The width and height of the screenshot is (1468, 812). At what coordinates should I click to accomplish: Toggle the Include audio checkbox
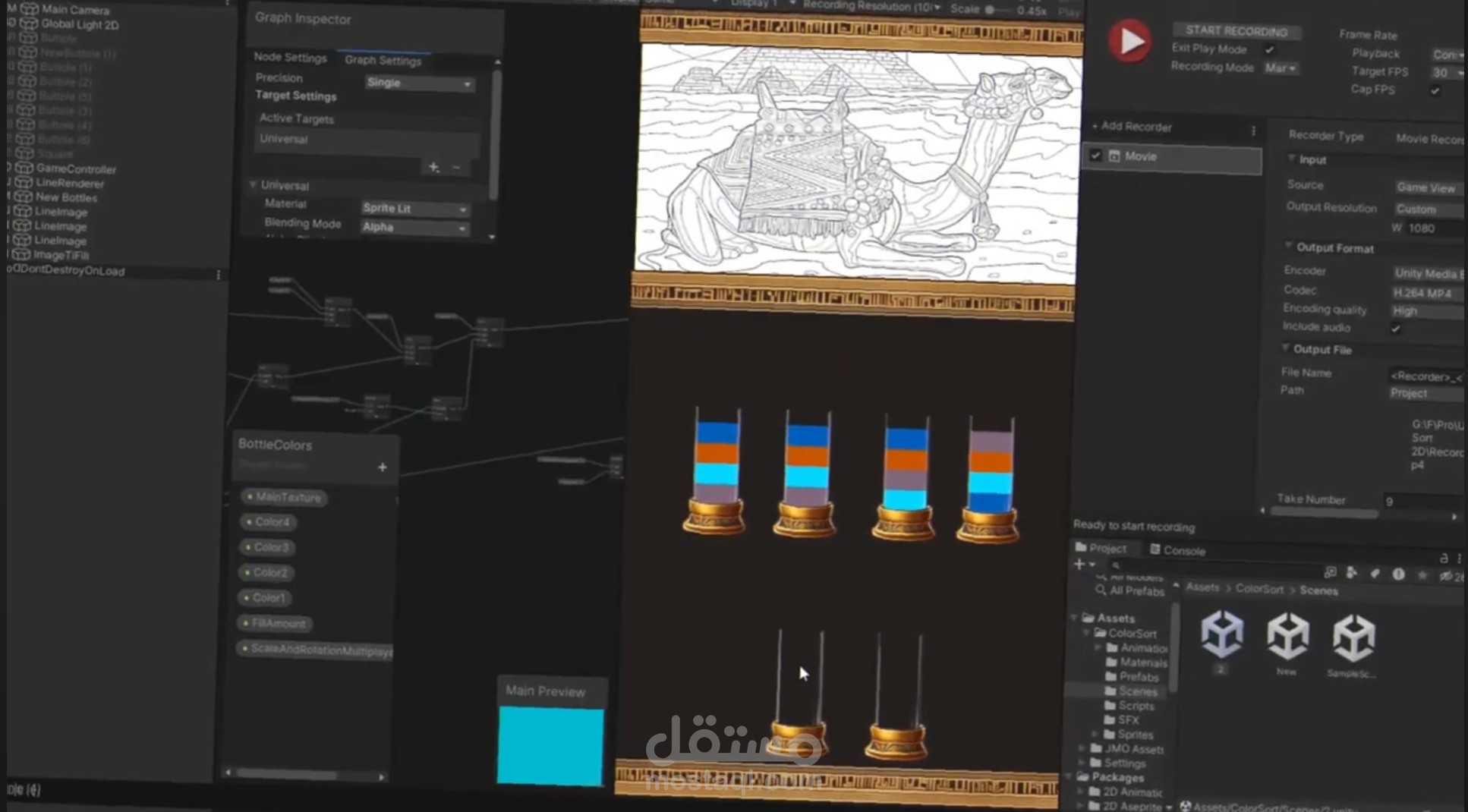[x=1395, y=329]
